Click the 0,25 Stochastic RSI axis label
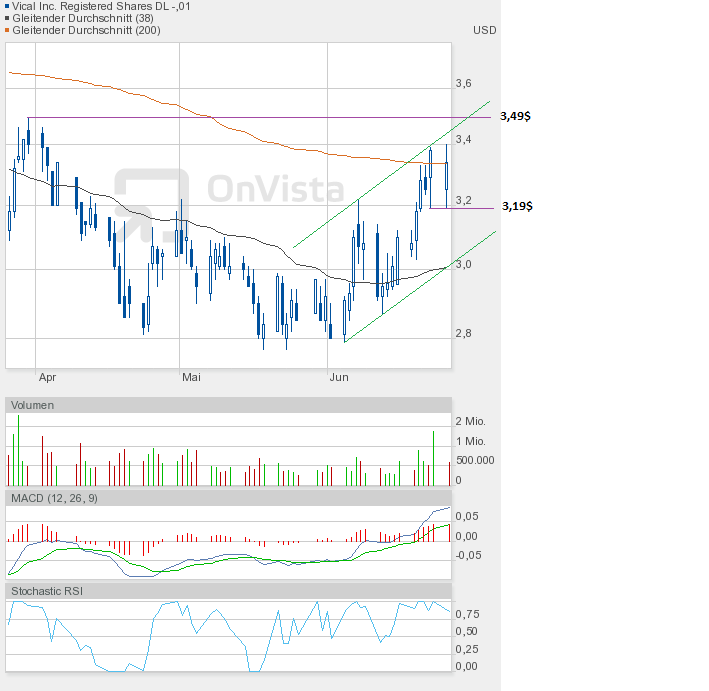 point(467,649)
